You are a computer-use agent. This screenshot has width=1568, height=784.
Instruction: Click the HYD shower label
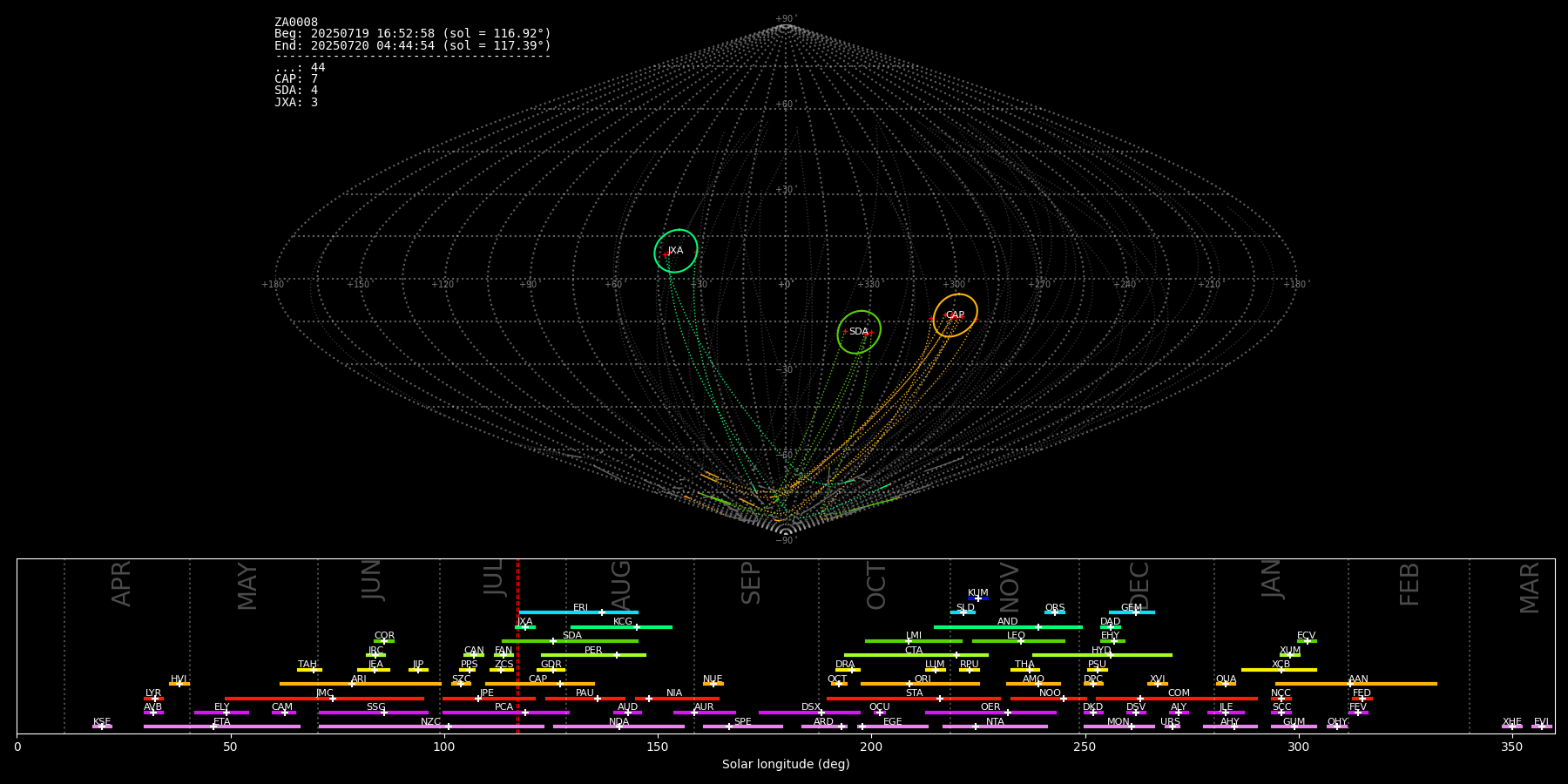pos(1101,651)
